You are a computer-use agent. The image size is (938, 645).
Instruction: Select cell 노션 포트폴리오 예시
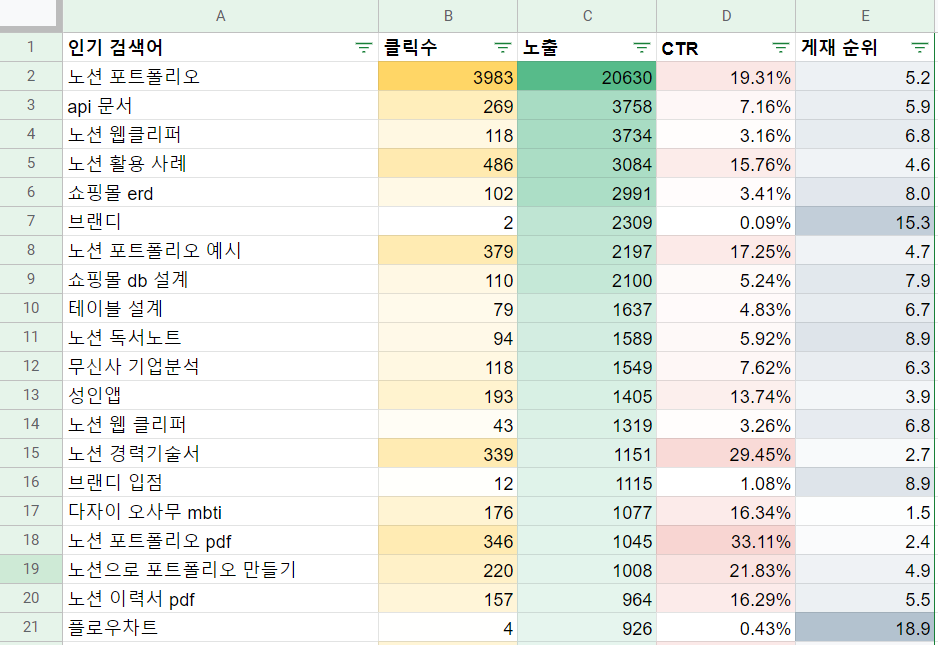(x=221, y=250)
